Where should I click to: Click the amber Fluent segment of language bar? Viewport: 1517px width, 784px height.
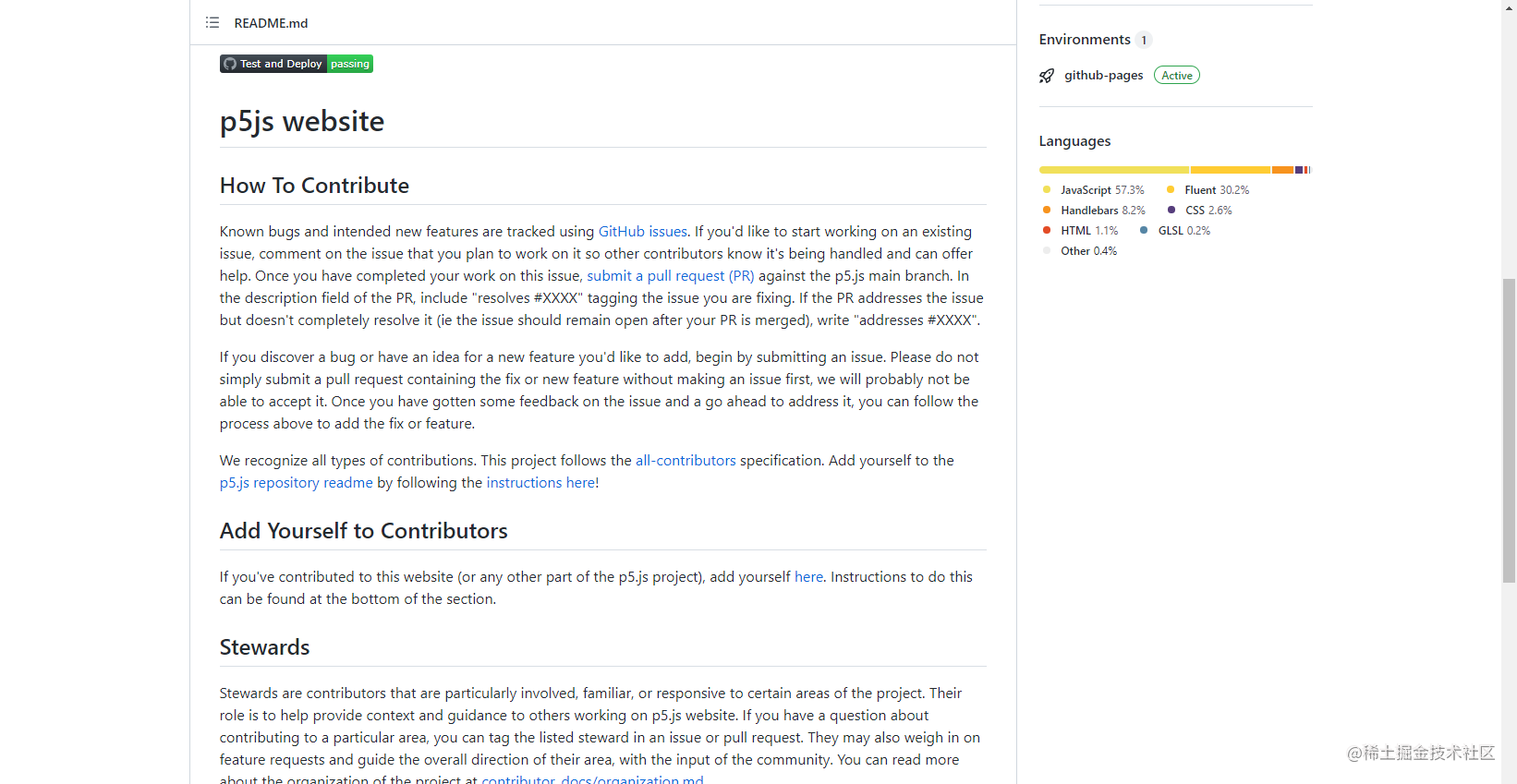tap(1231, 170)
